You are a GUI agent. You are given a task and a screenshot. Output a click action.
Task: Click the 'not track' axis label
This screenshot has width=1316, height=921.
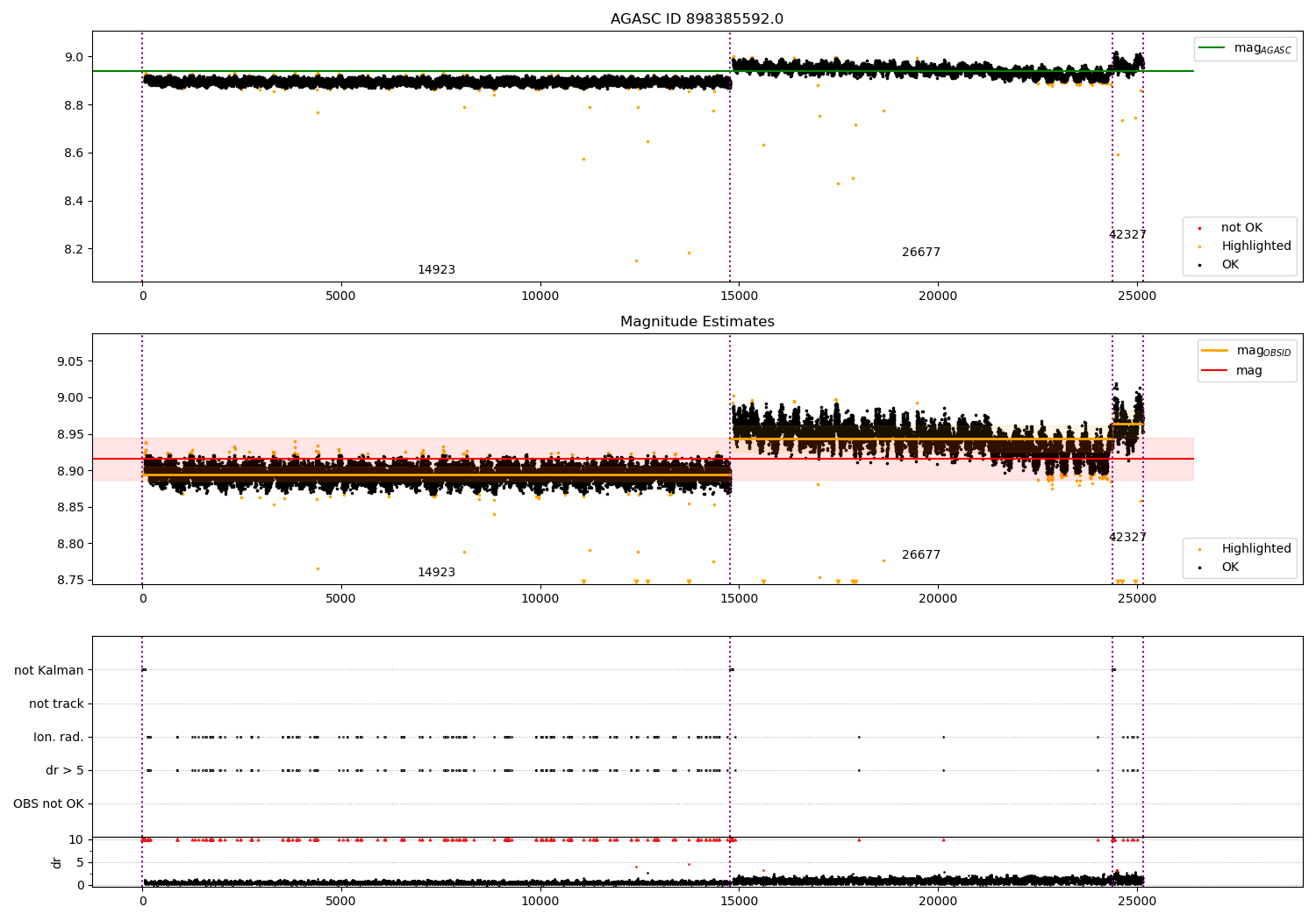[56, 703]
